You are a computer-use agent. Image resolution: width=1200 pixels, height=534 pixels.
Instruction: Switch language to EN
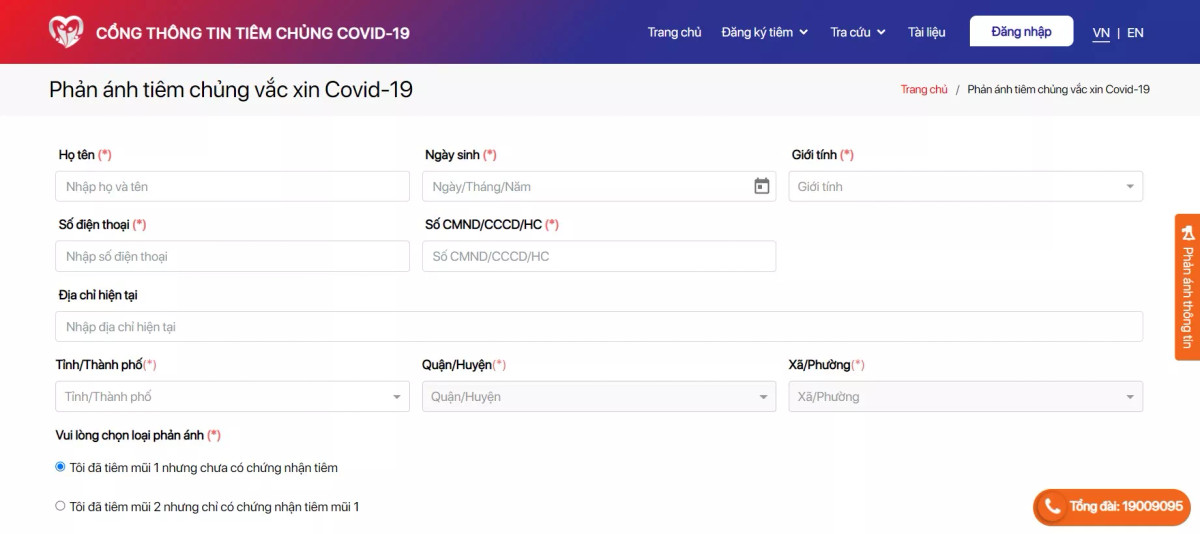coord(1135,33)
